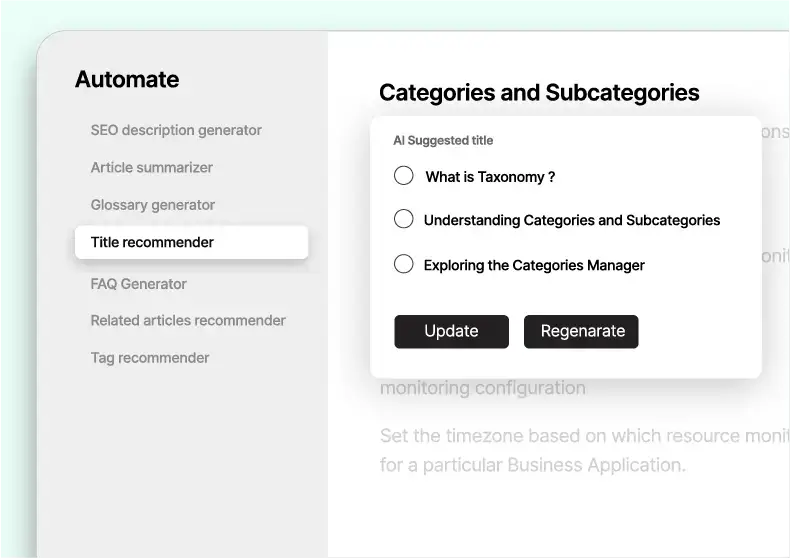Click the Regenarate button
Image resolution: width=790 pixels, height=559 pixels.
pos(581,331)
